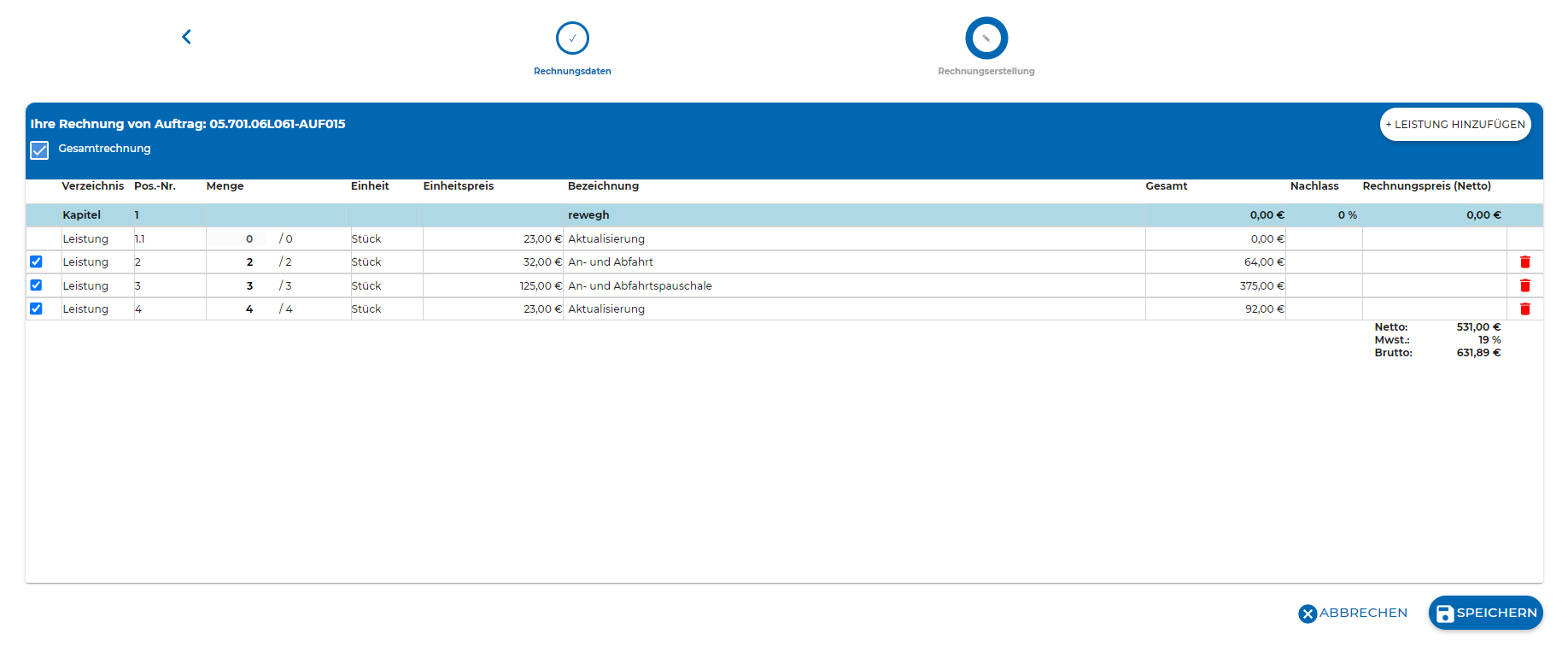This screenshot has width=1568, height=646.
Task: Click the Menge field of position 3
Action: pyautogui.click(x=240, y=286)
